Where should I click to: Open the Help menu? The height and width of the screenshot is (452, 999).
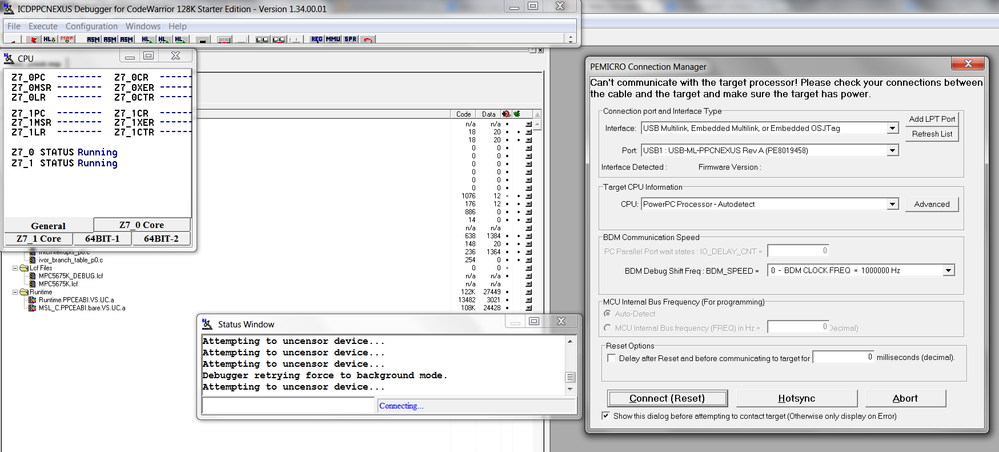(x=178, y=26)
